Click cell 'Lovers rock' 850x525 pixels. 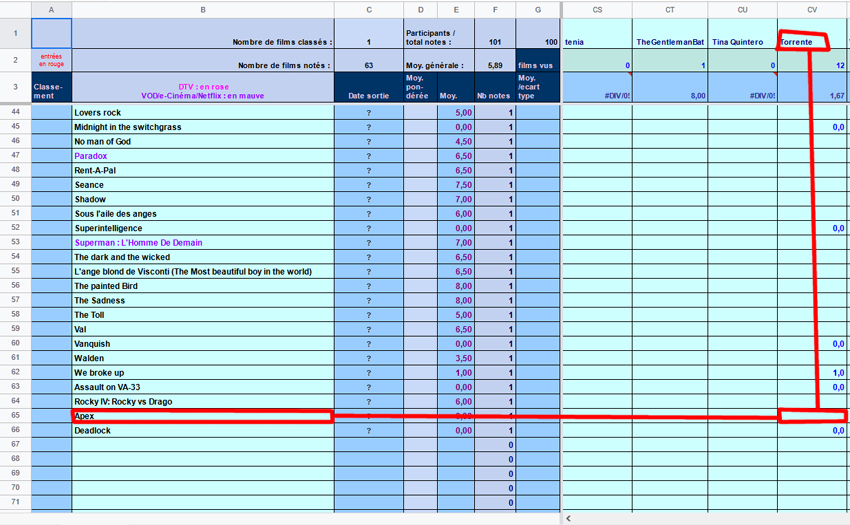203,112
